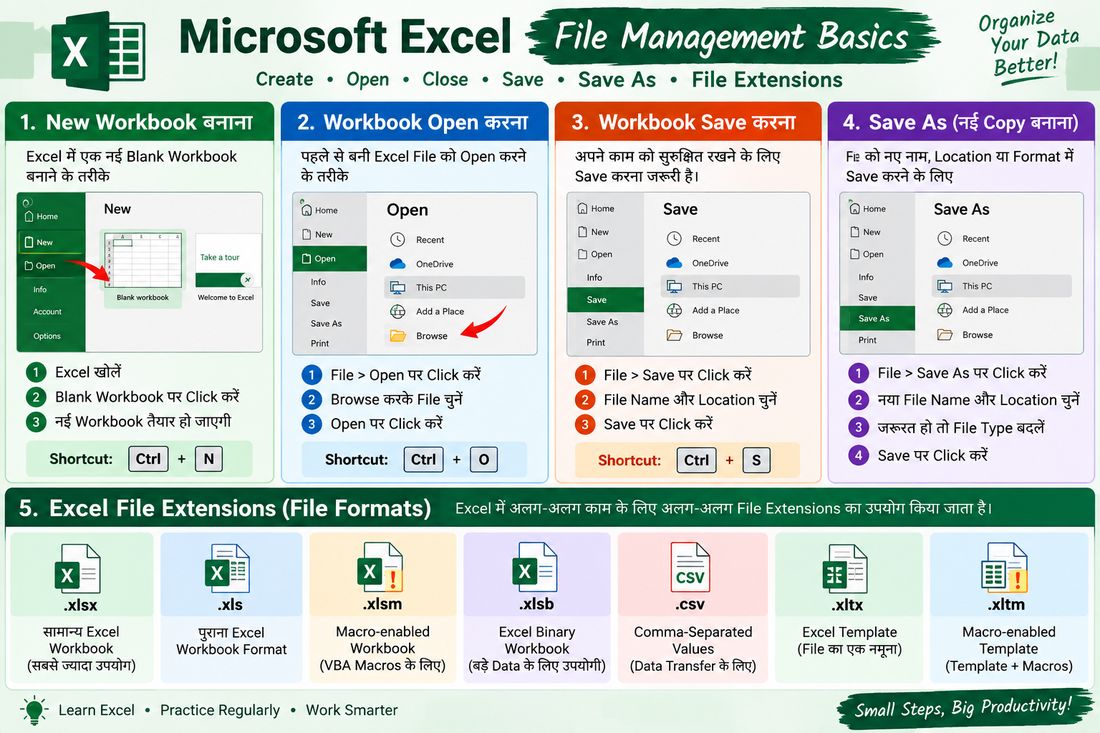Click the .xltx Excel template icon
The height and width of the screenshot is (733, 1100).
coord(845,568)
